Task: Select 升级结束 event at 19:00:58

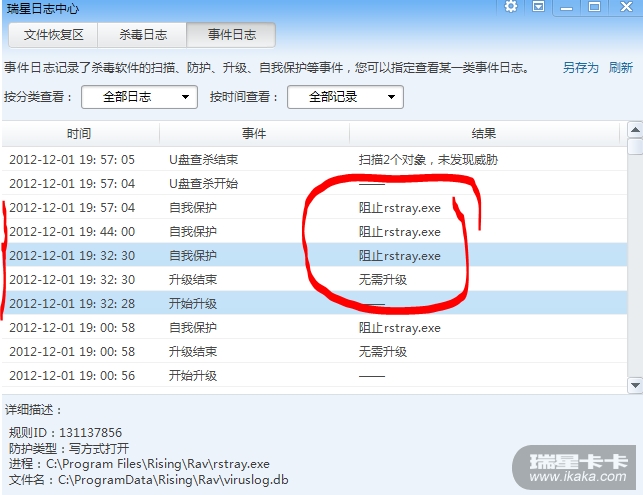Action: tap(193, 351)
